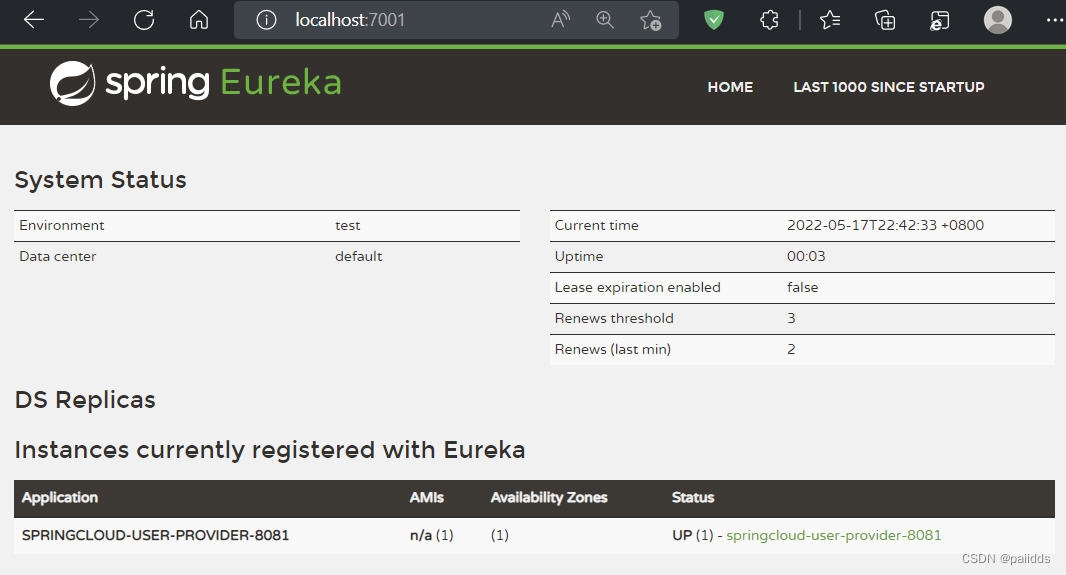Image resolution: width=1066 pixels, height=575 pixels.
Task: Open the Collections icon
Action: pos(884,20)
